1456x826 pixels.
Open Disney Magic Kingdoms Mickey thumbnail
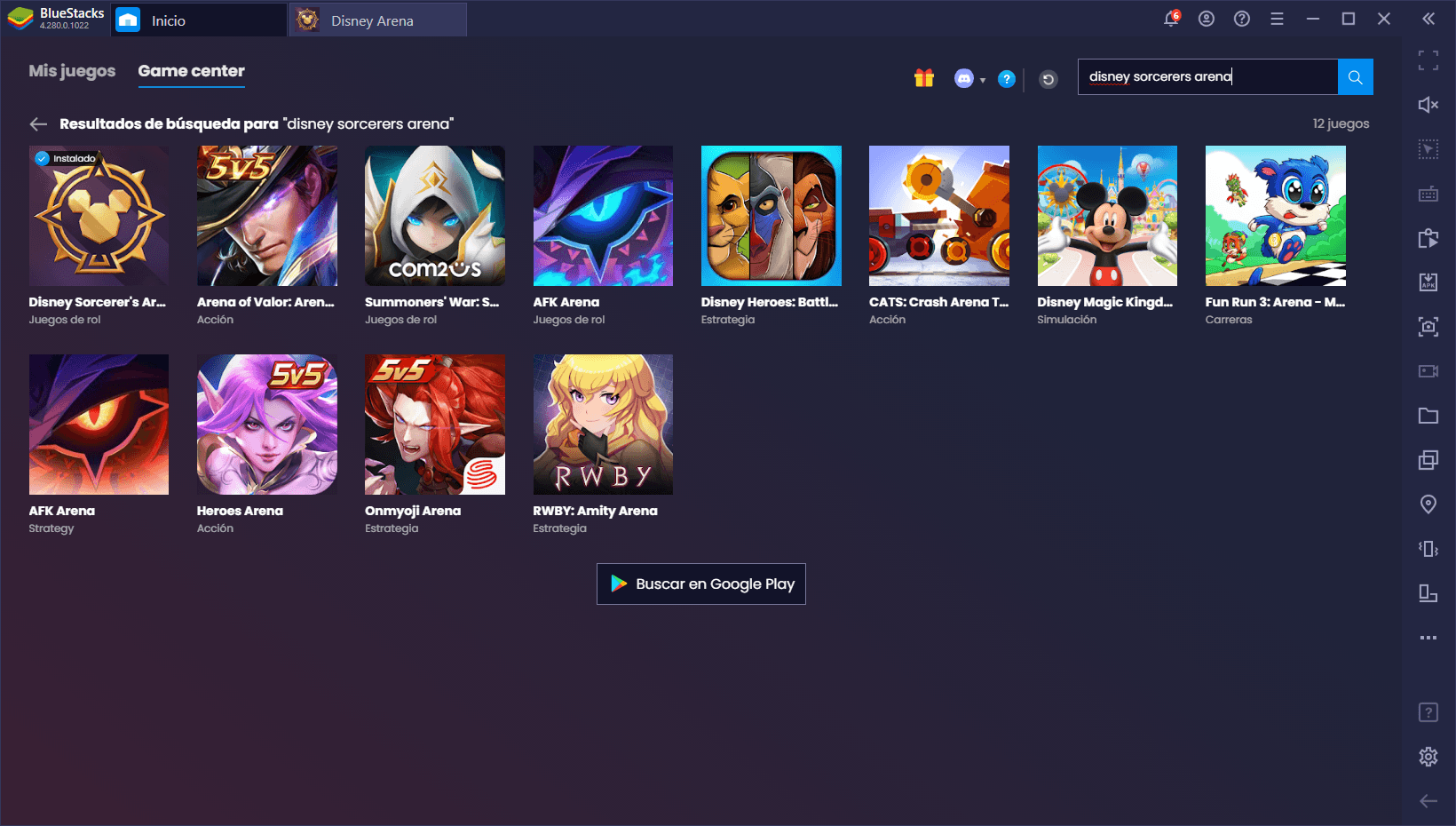pyautogui.click(x=1107, y=216)
